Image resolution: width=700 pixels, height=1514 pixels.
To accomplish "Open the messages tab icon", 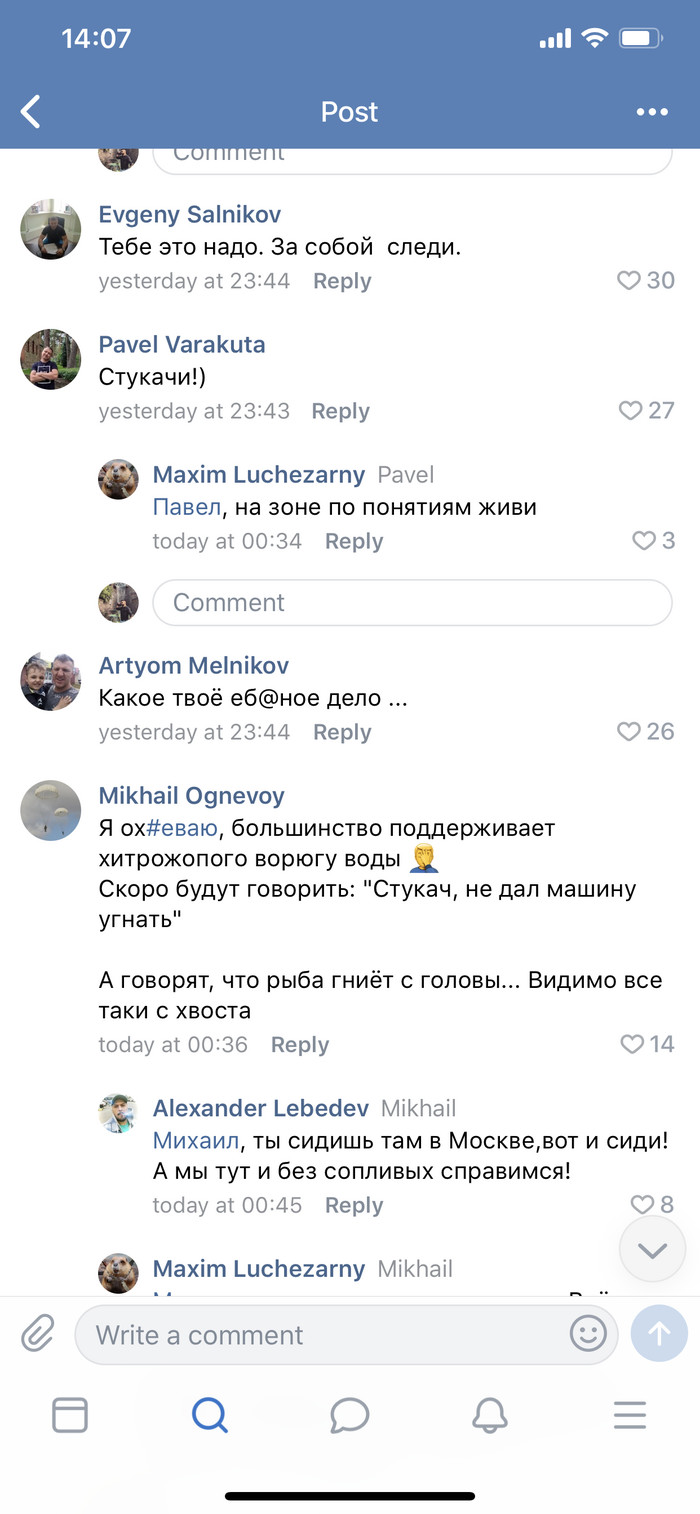I will tap(350, 1415).
